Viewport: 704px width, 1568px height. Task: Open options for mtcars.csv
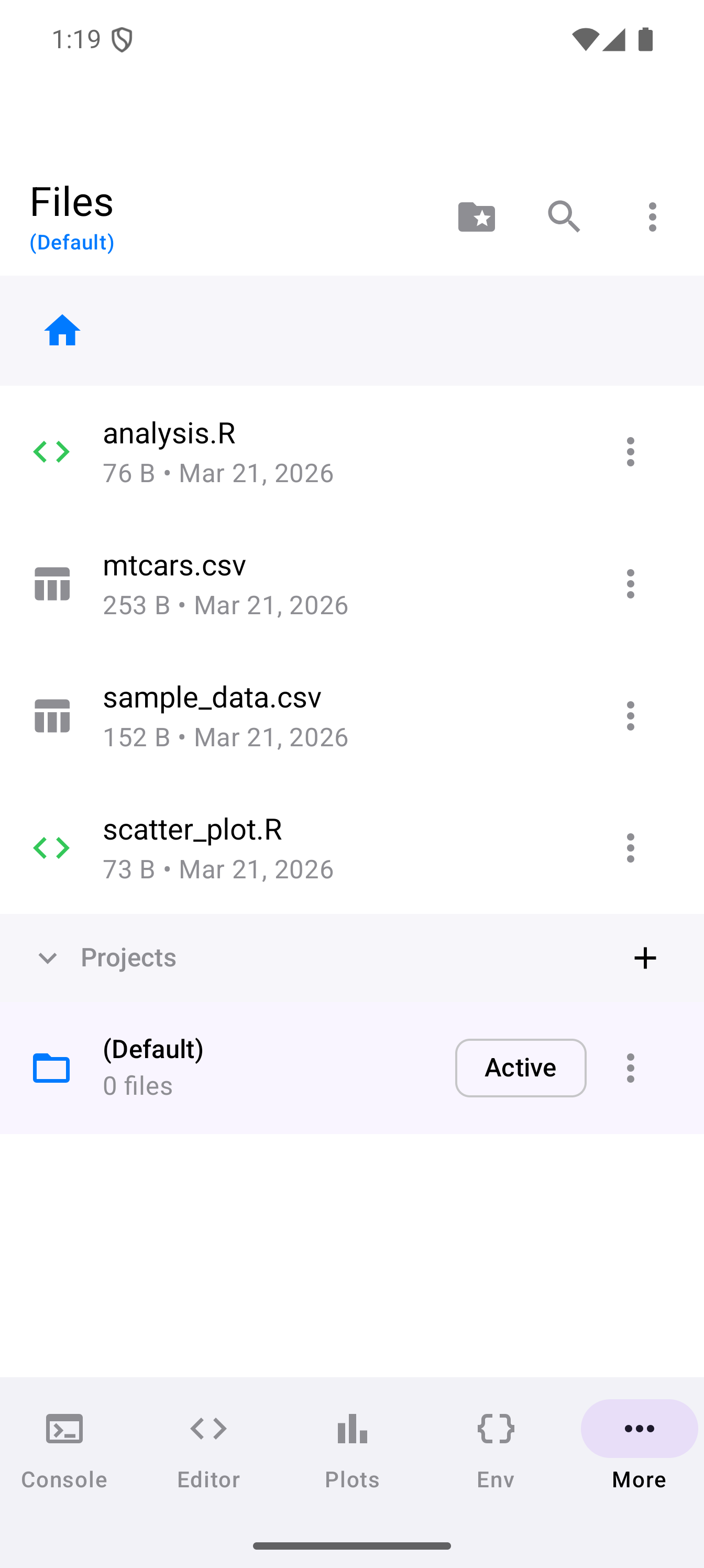(630, 584)
